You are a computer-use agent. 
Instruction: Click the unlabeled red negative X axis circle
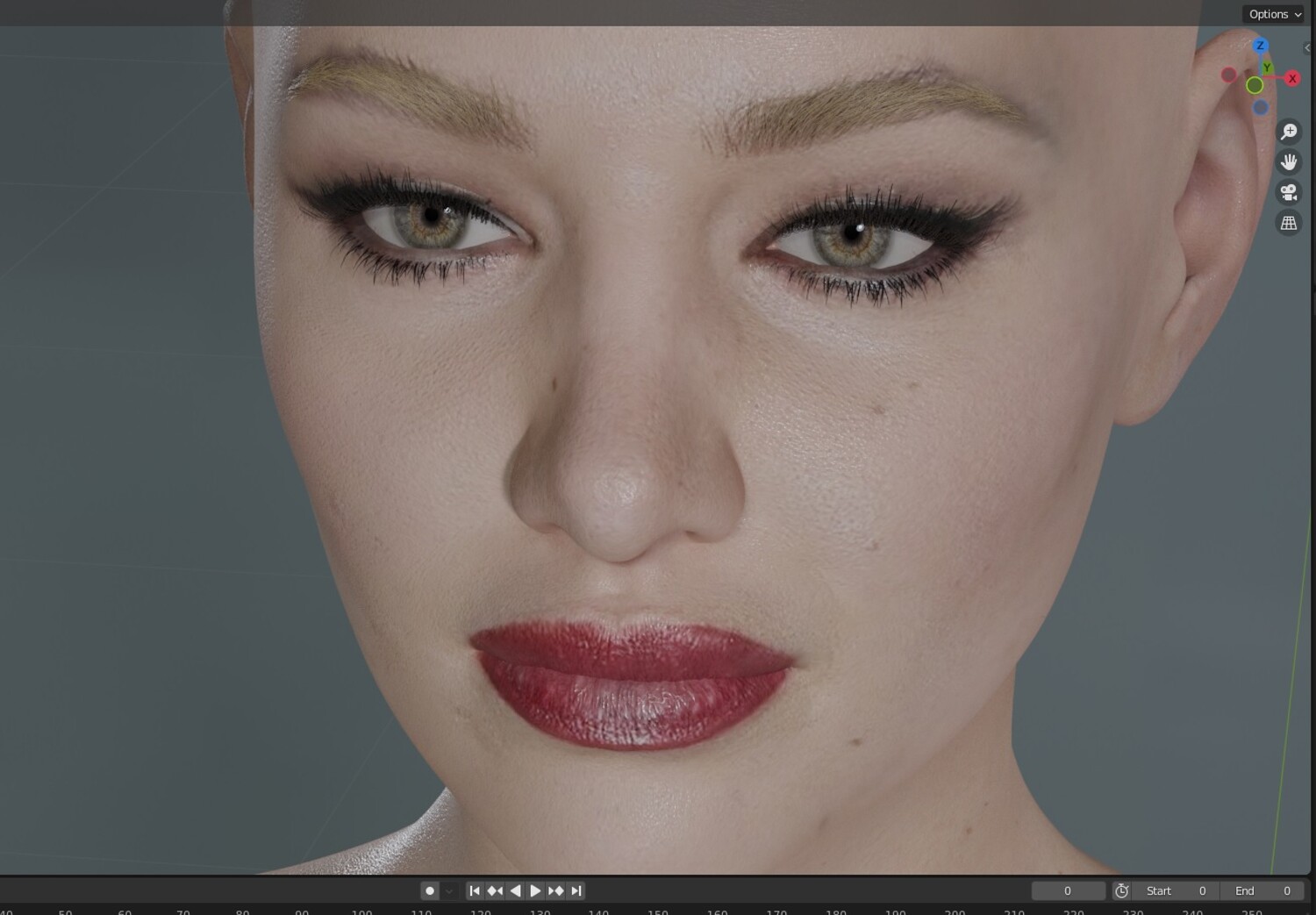[1228, 75]
